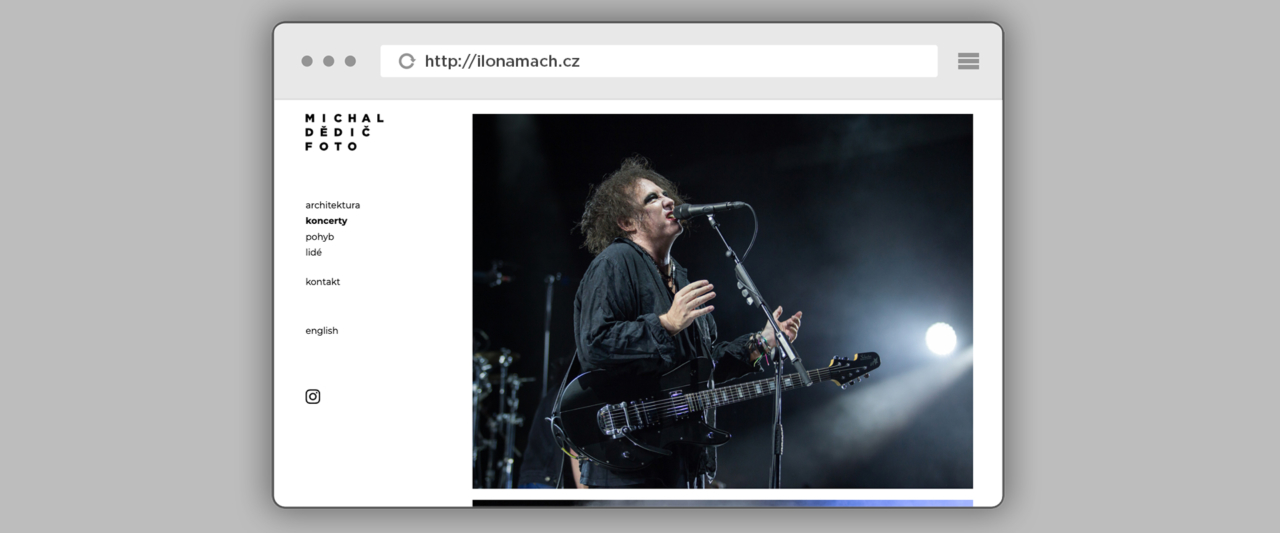Image resolution: width=1280 pixels, height=533 pixels.
Task: Click the page reload icon
Action: (407, 61)
